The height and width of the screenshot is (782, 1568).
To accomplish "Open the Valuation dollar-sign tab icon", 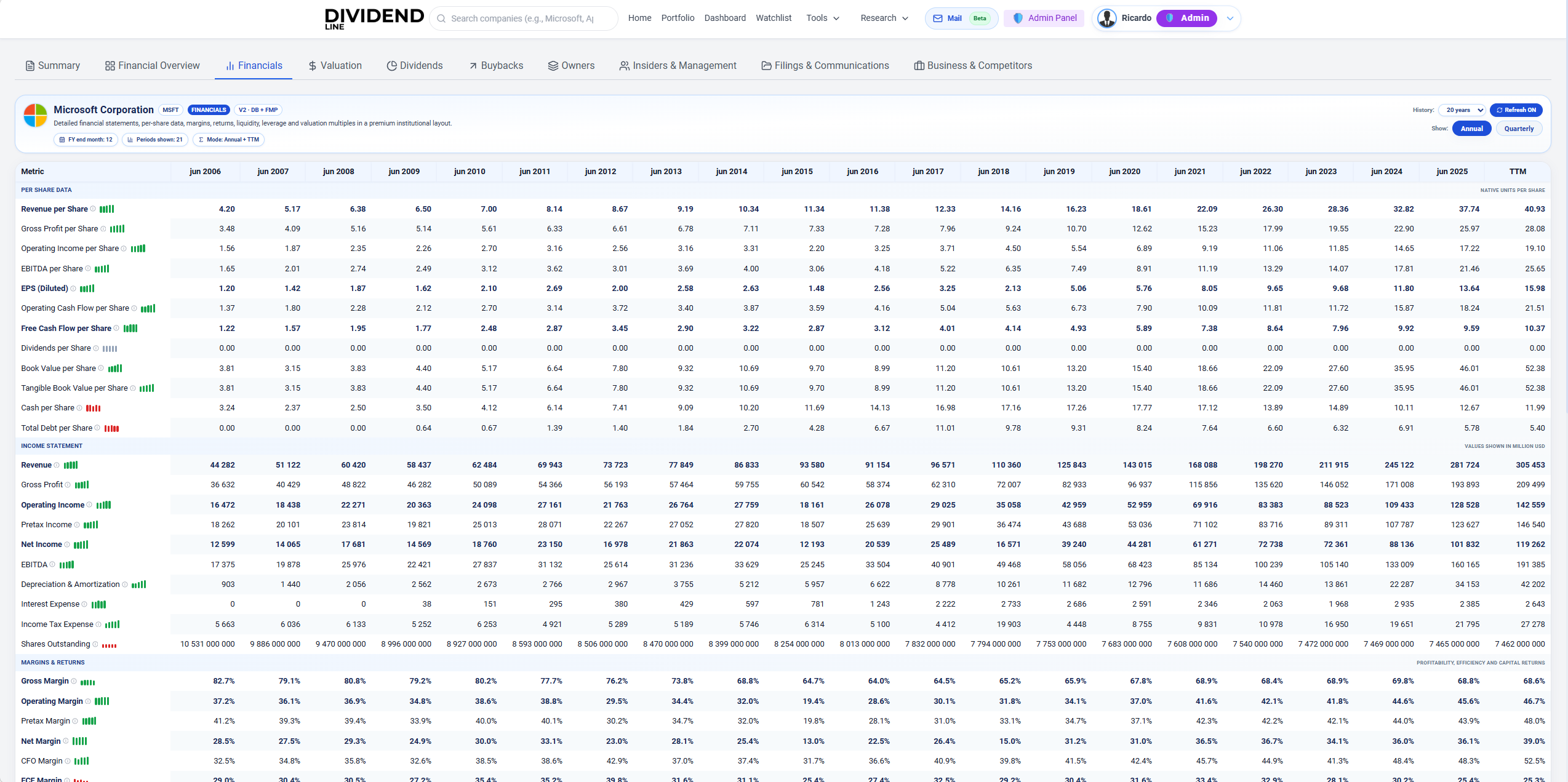I will click(x=312, y=65).
